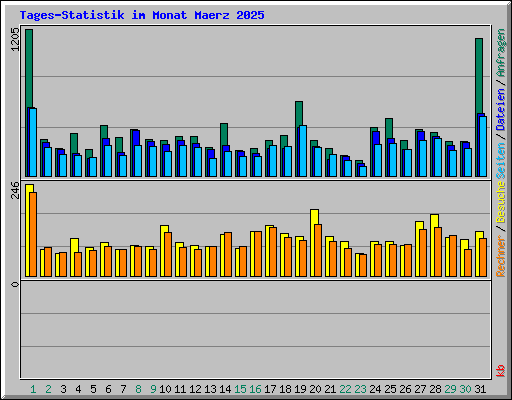Click day 12 label on x-axis
Screen dimensions: 512x400
(x=195, y=389)
